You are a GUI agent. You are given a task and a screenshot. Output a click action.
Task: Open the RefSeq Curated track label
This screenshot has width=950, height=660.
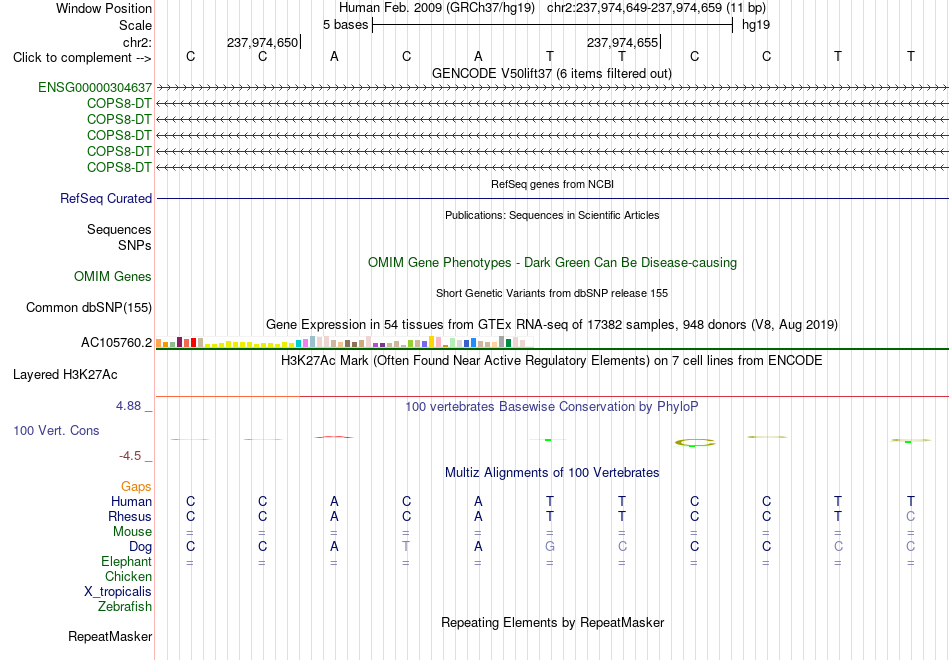coord(106,198)
